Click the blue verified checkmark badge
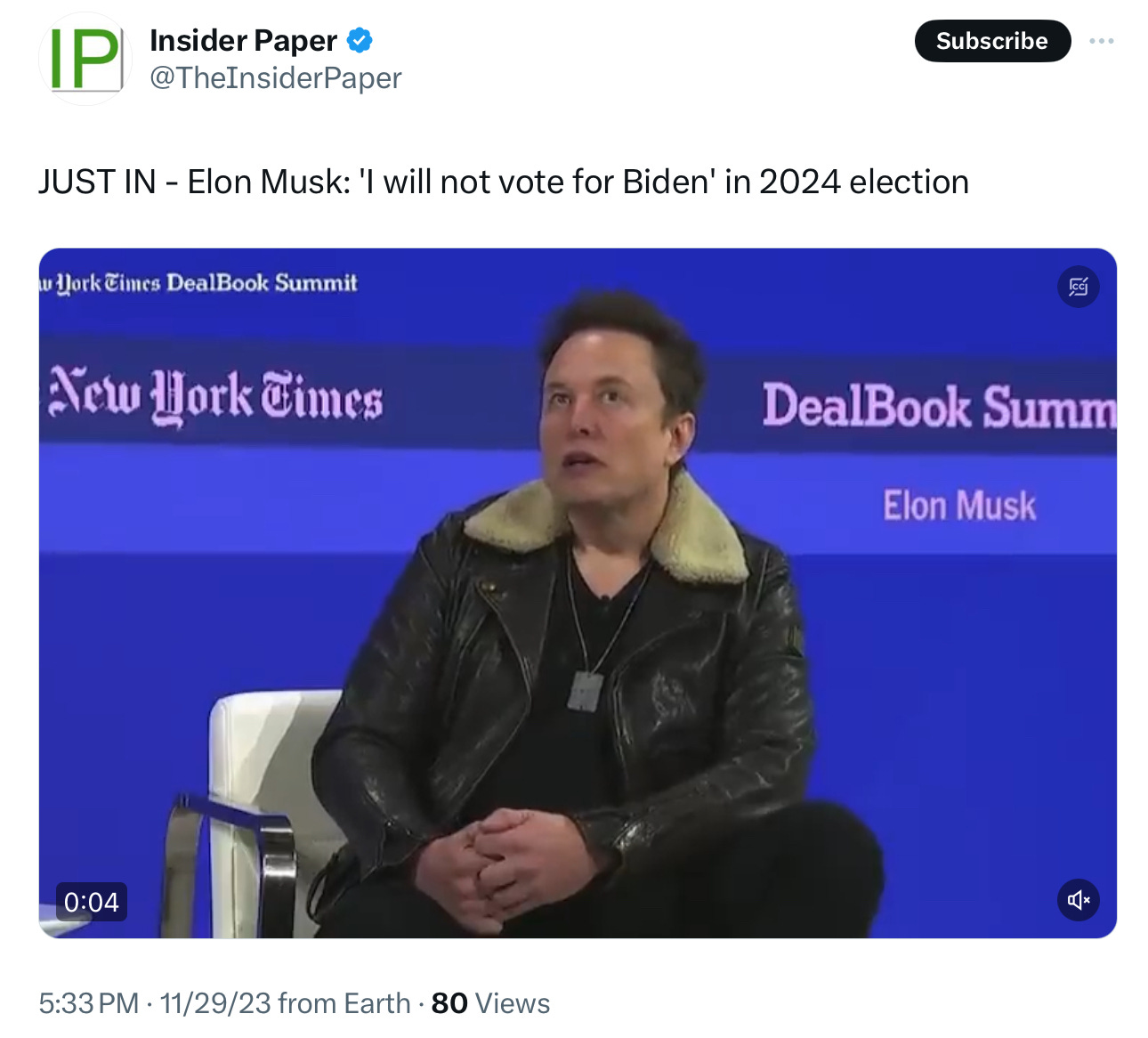Viewport: 1148px width, 1038px height. (360, 41)
